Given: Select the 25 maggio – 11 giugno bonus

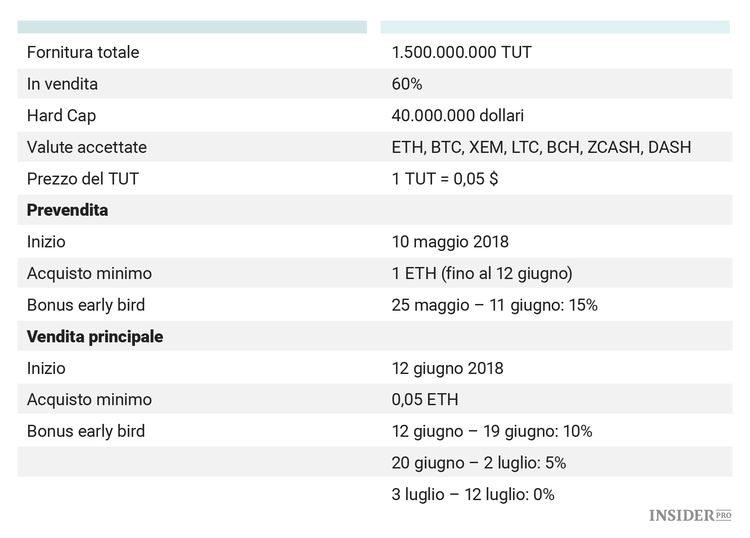Looking at the screenshot, I should (x=494, y=305).
